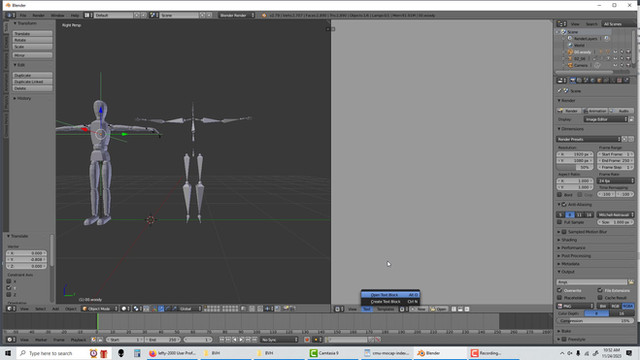This screenshot has width=640, height=360.
Task: Open the PNG file format dropdown
Action: click(575, 306)
